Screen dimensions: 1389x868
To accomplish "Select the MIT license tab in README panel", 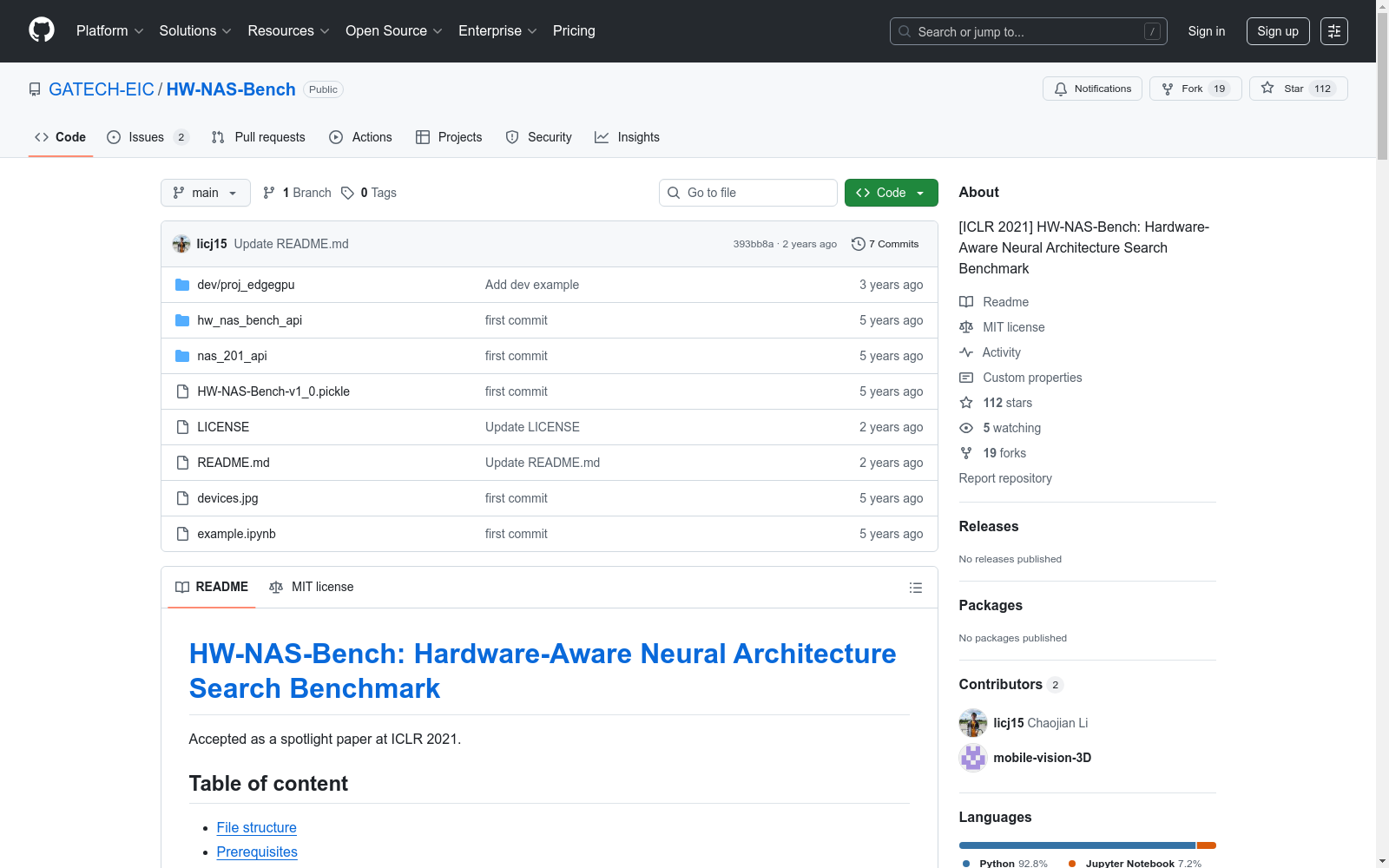I will (x=312, y=588).
